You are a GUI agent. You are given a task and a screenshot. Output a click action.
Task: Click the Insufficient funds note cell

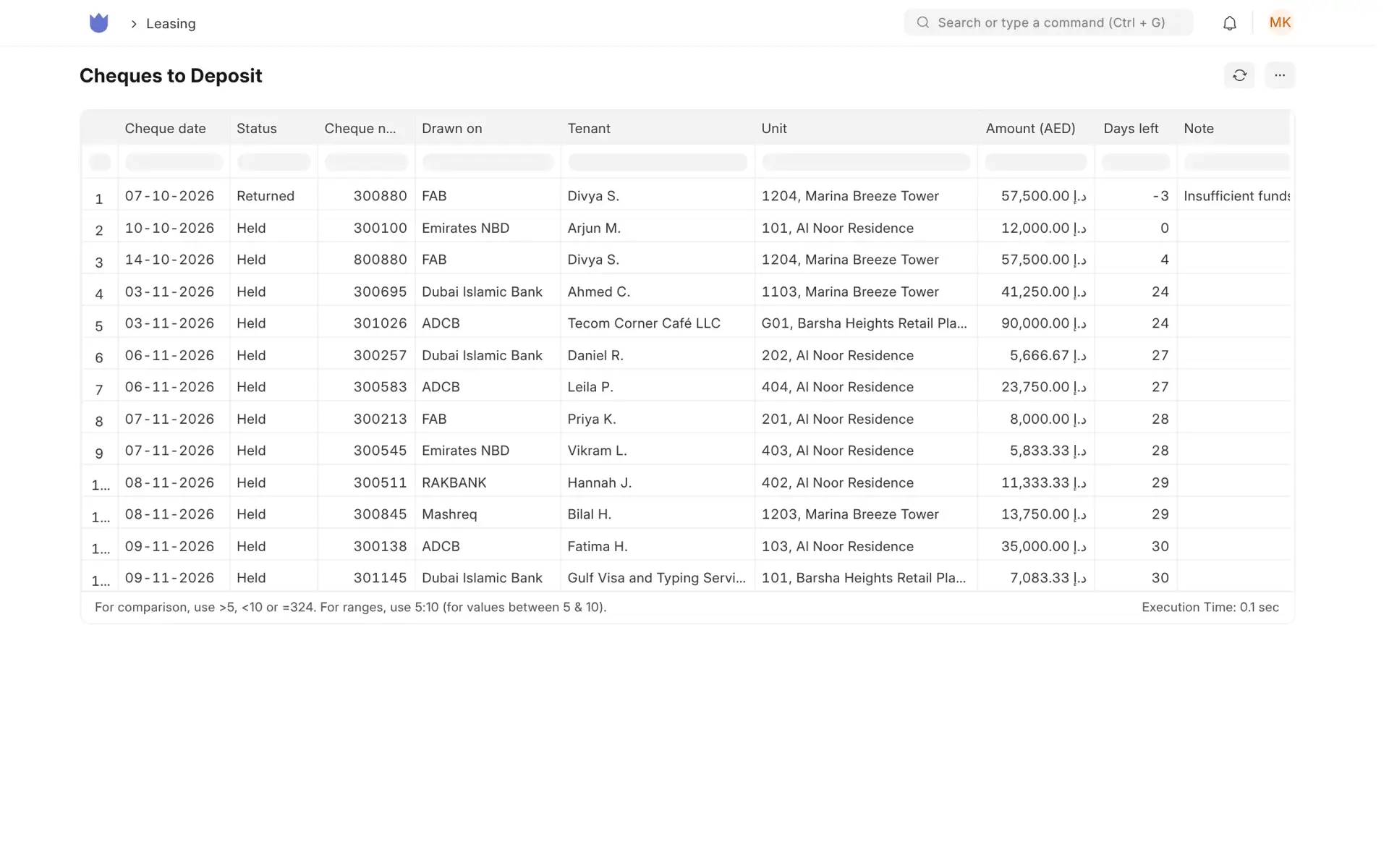(x=1234, y=196)
